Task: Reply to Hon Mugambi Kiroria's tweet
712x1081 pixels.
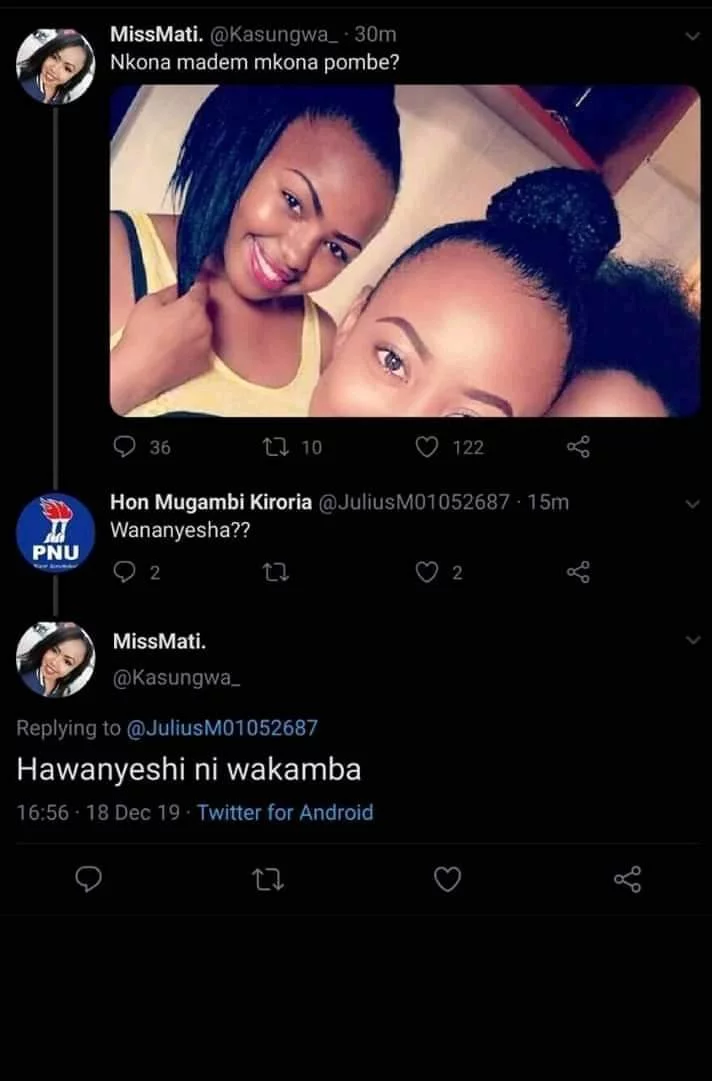Action: click(x=125, y=571)
